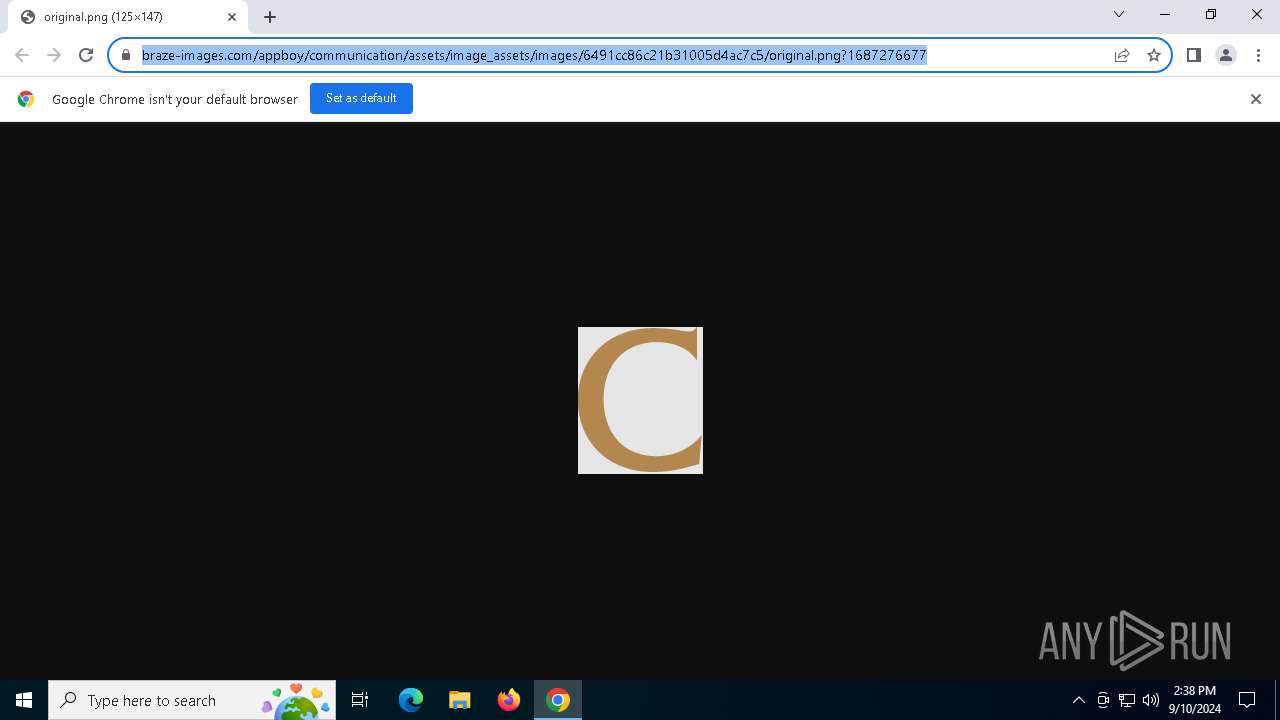
Task: Click the Chrome taskbar icon
Action: point(558,700)
